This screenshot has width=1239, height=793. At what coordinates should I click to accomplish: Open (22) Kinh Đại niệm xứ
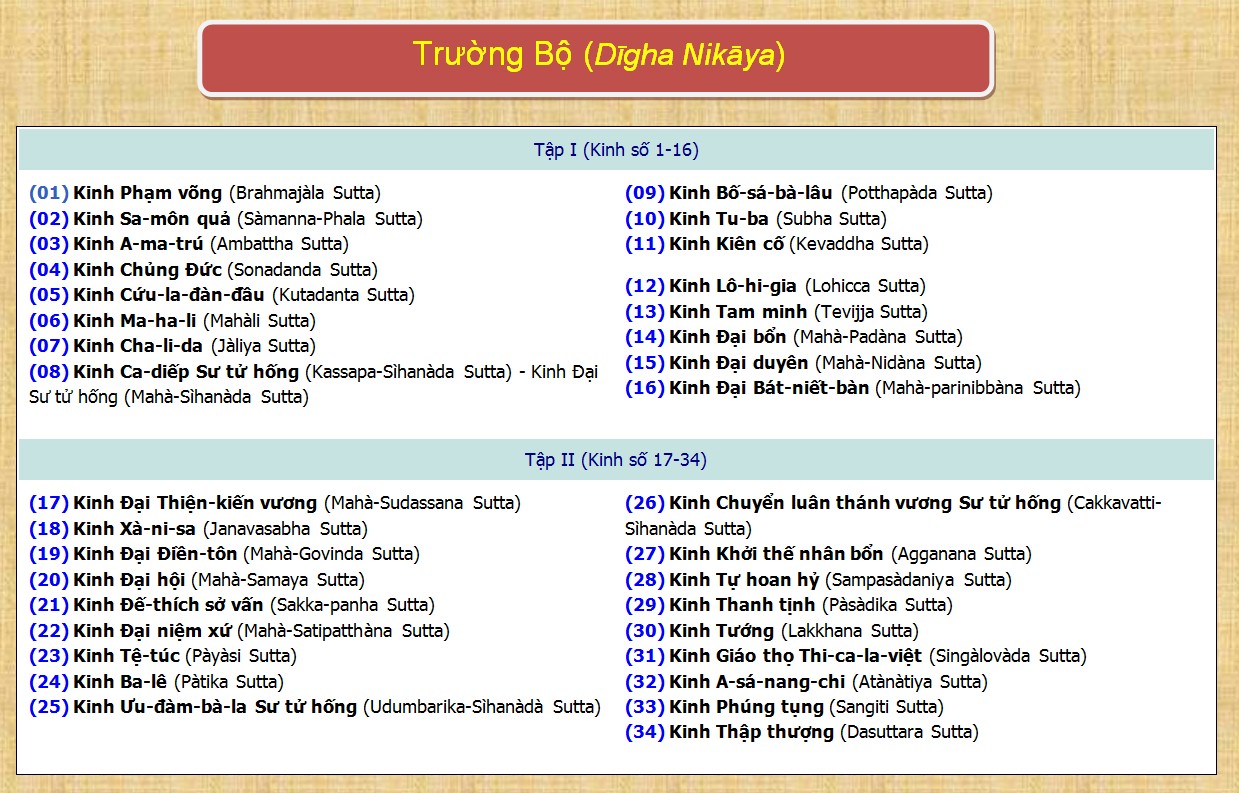(130, 630)
